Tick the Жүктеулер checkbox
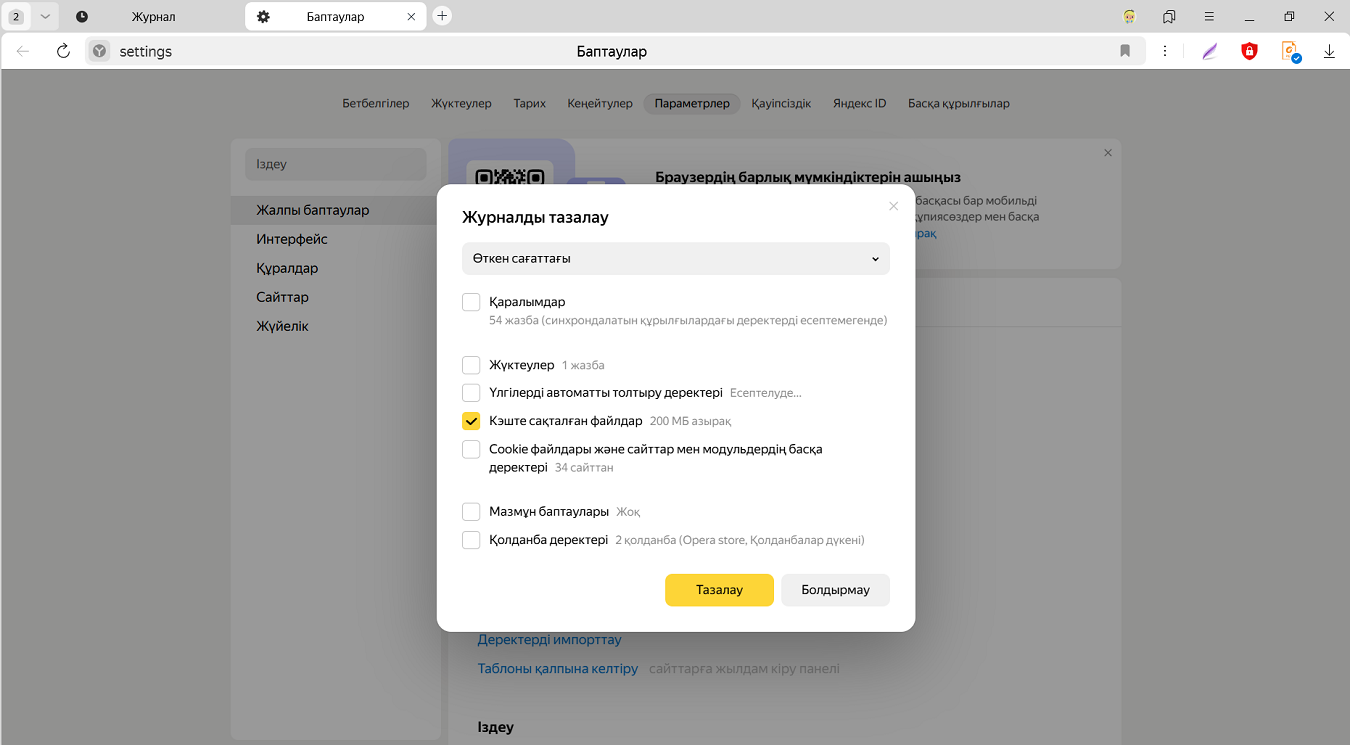1350x745 pixels. 471,365
